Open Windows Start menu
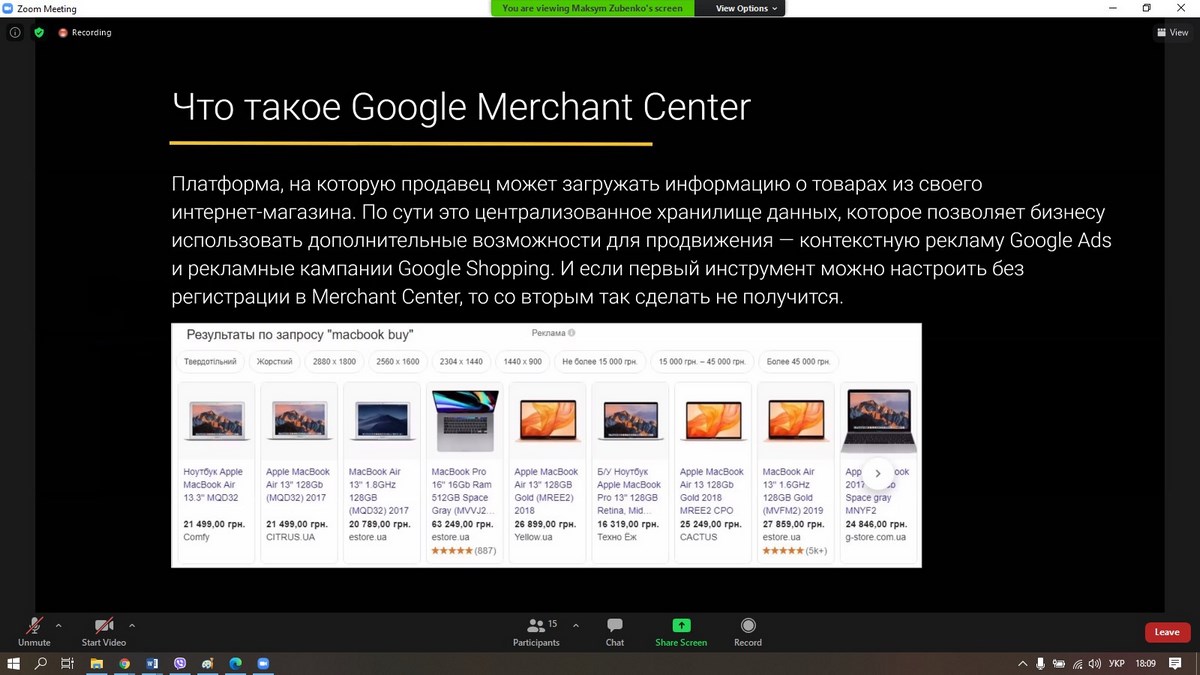This screenshot has height=675, width=1200. tap(14, 663)
